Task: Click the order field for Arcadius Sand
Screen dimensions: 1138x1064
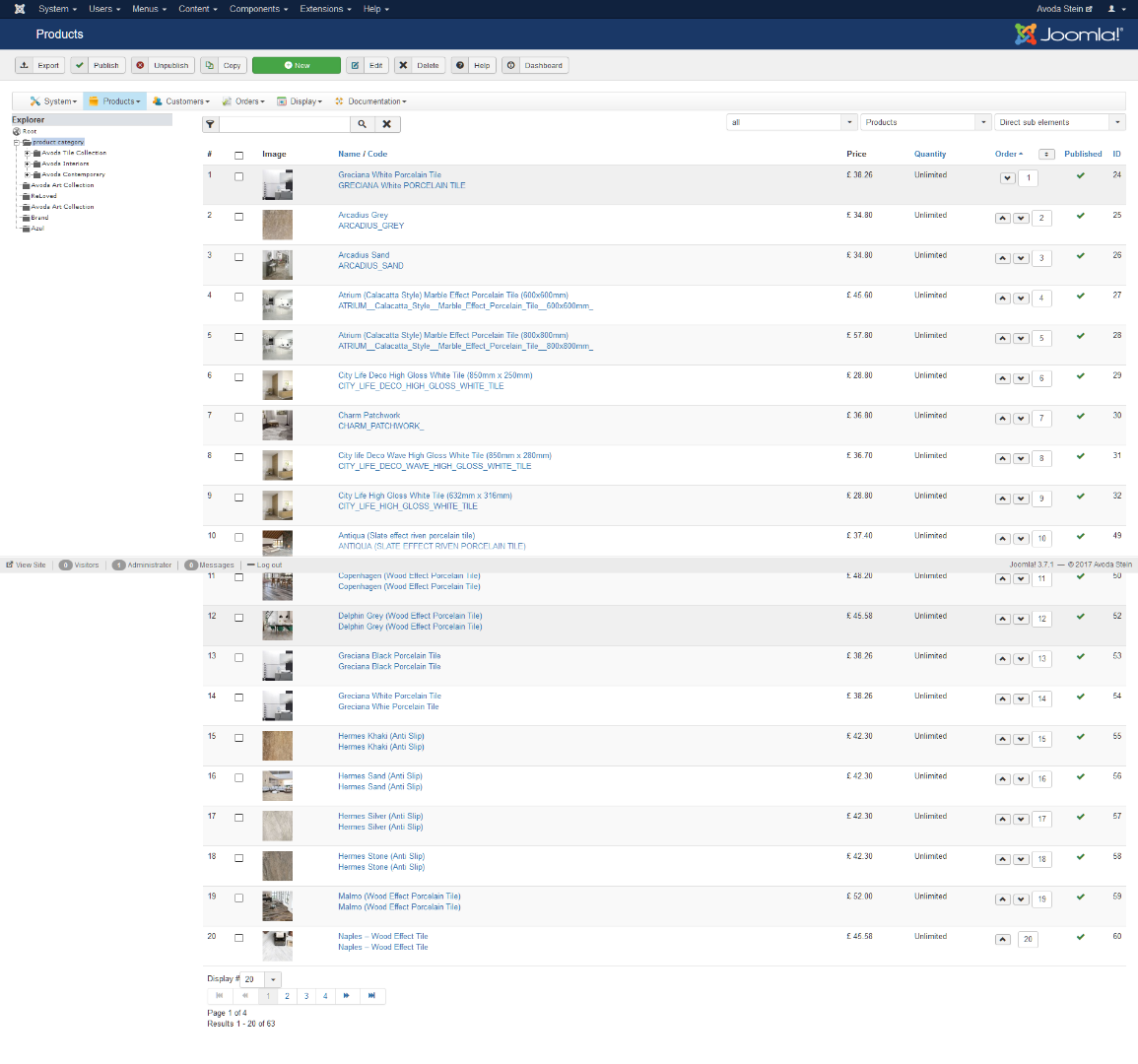Action: (x=1041, y=258)
